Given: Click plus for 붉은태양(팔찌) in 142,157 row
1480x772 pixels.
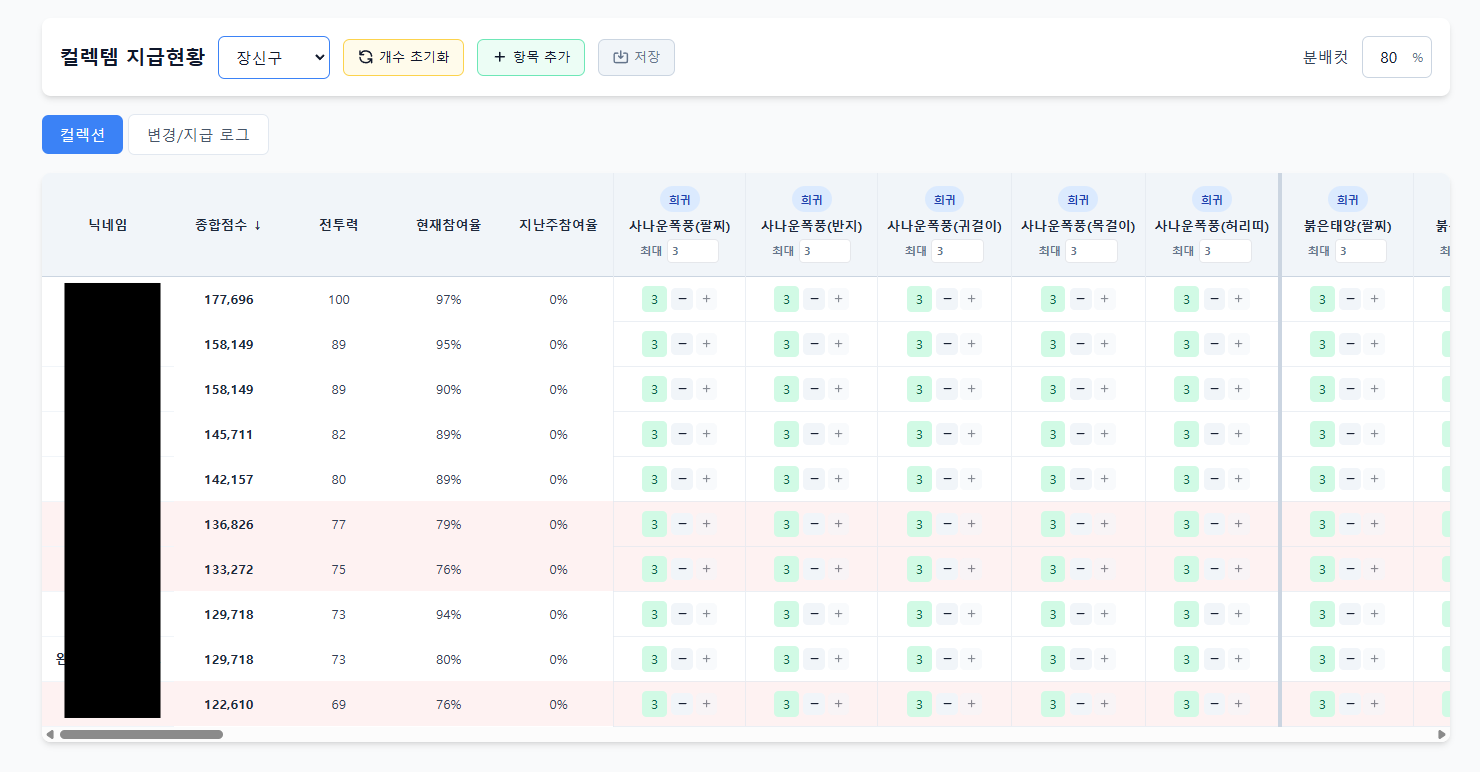Looking at the screenshot, I should (x=1374, y=479).
